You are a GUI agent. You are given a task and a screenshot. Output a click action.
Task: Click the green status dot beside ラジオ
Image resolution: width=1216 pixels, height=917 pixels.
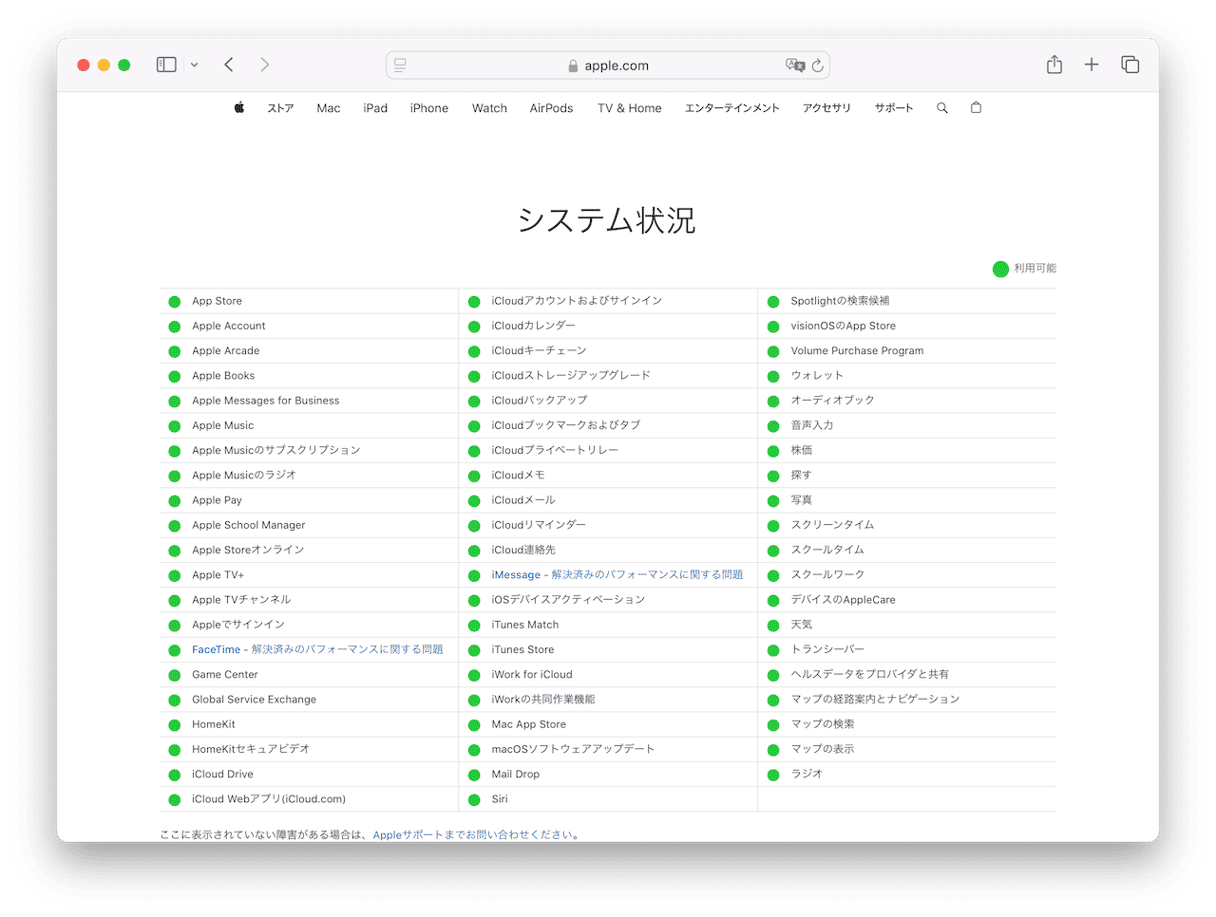click(773, 774)
